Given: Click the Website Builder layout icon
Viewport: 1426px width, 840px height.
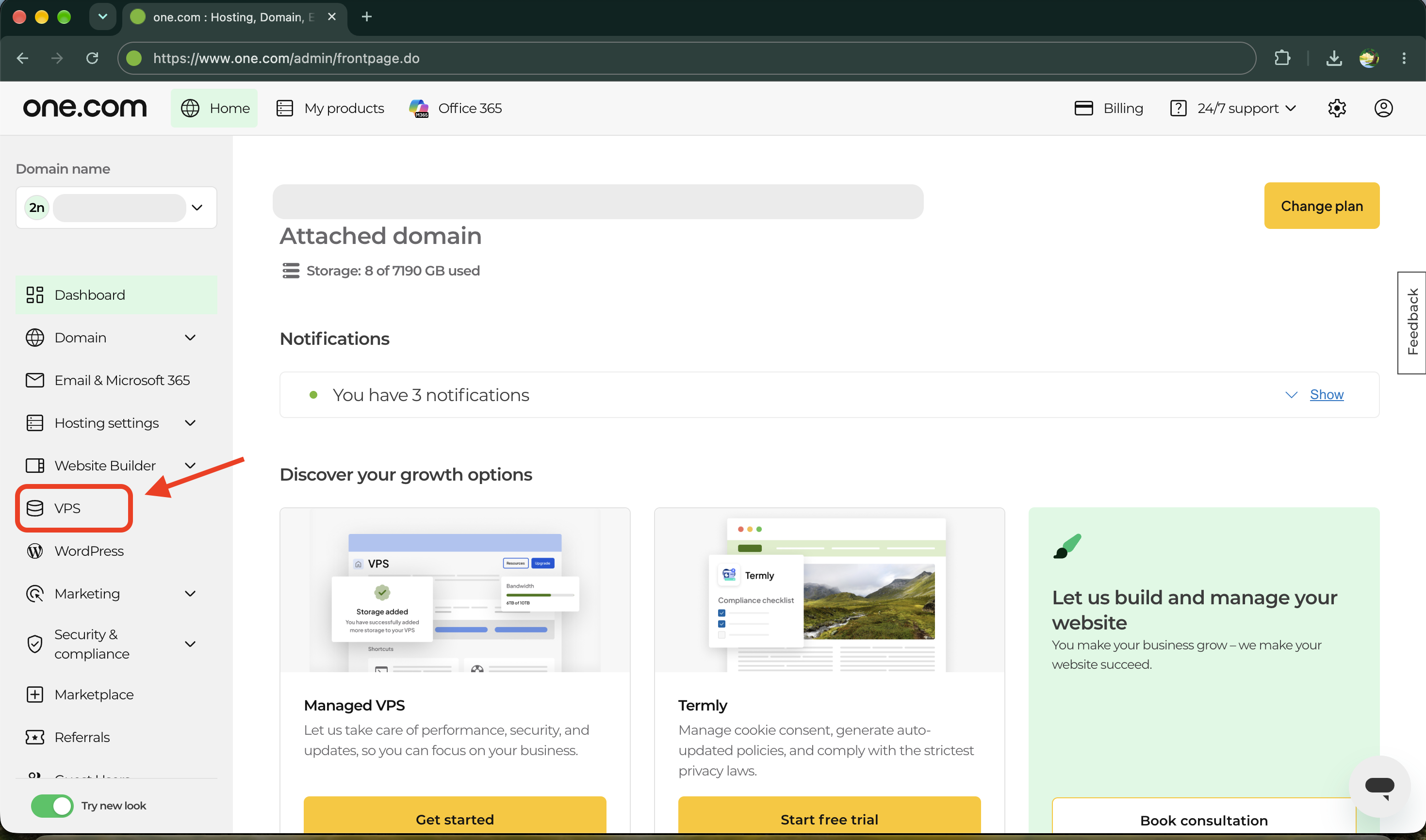Looking at the screenshot, I should click(34, 466).
